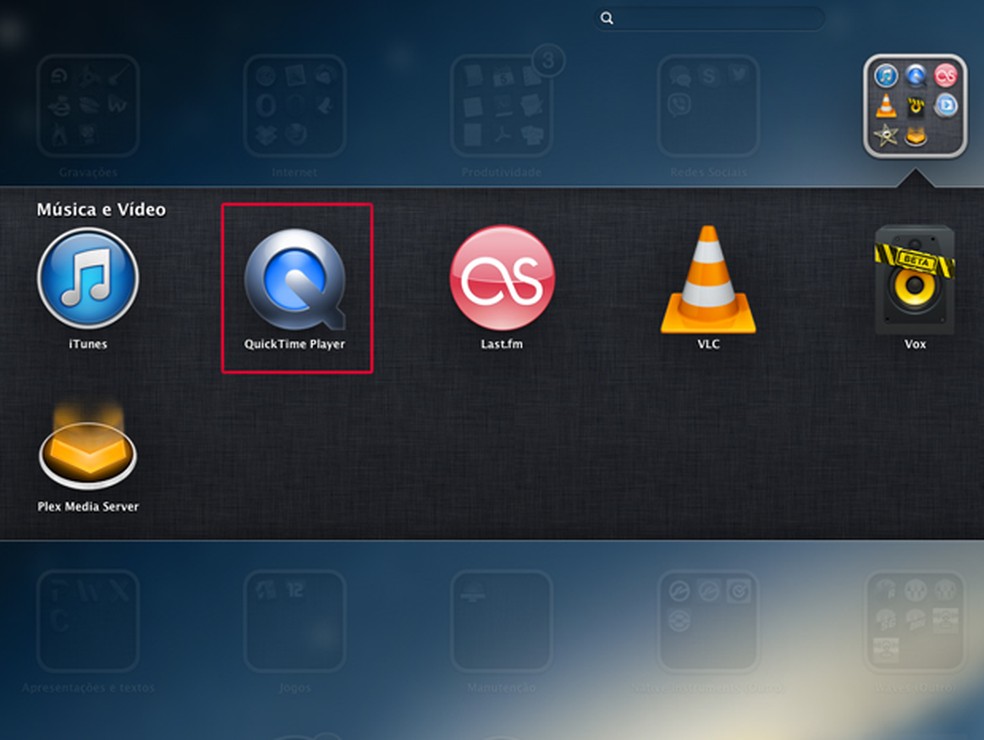Open the Internet folder
Screen dimensions: 984x740
coord(294,105)
